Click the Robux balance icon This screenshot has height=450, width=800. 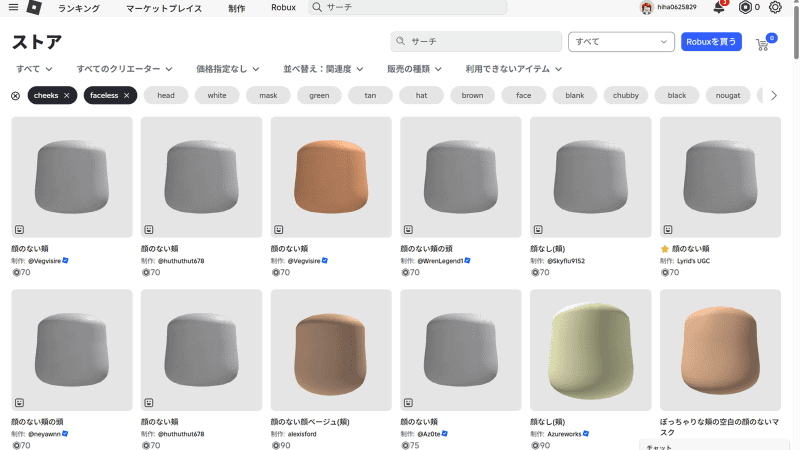[x=745, y=7]
